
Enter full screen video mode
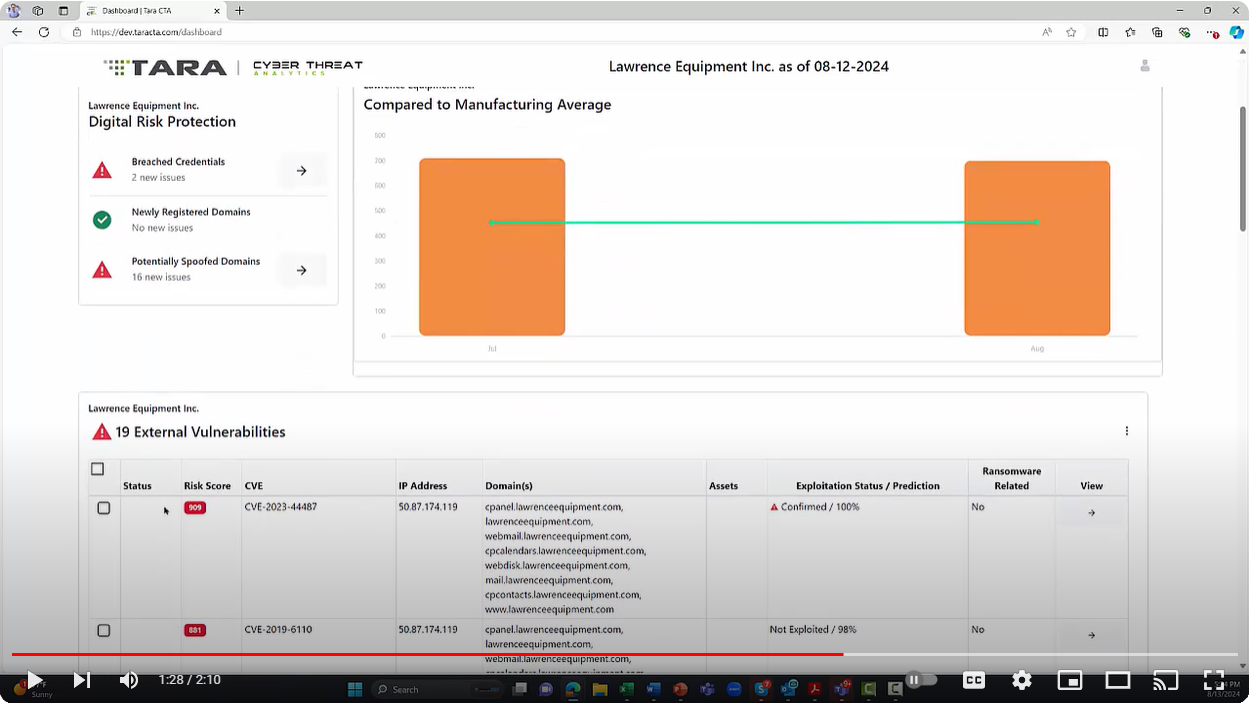[x=1213, y=680]
